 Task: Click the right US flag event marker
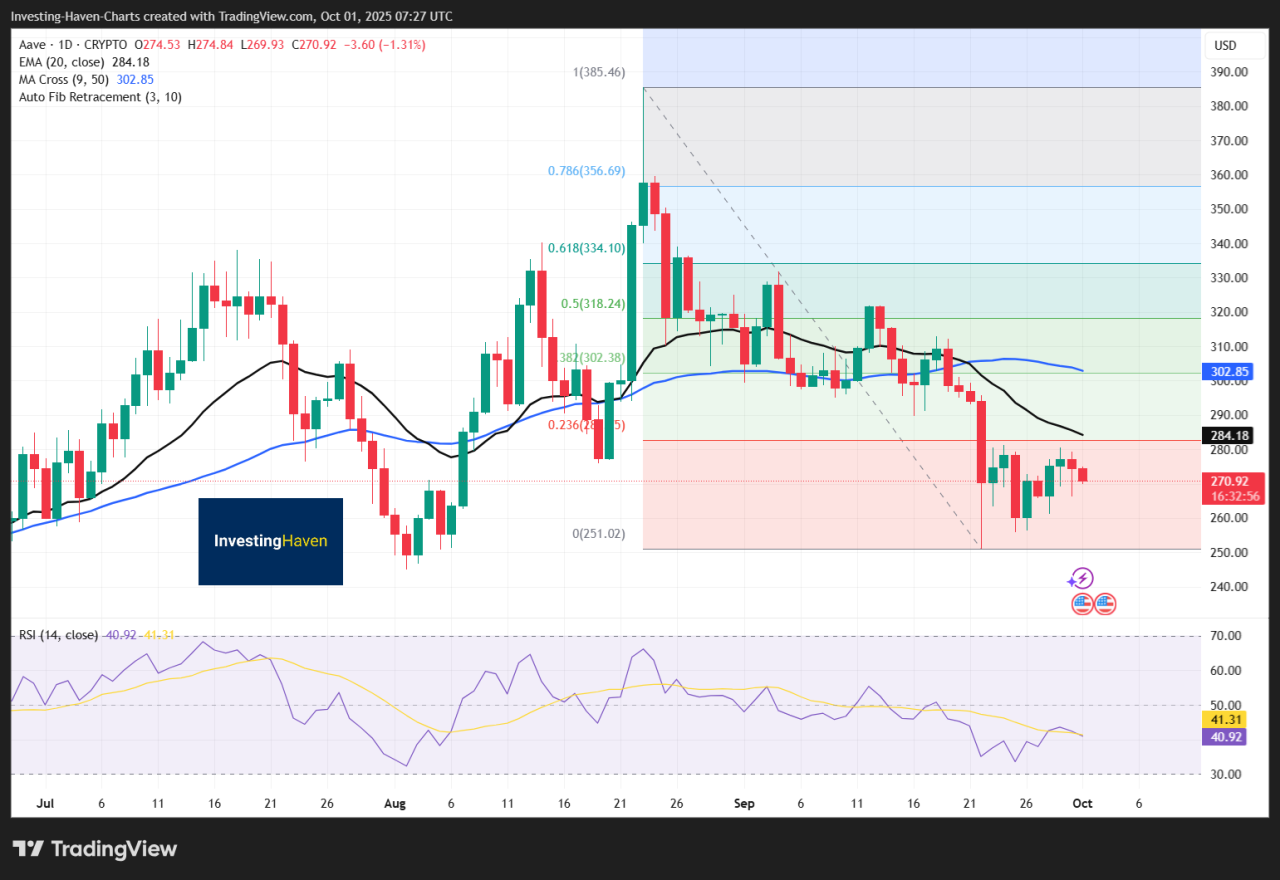[1104, 603]
